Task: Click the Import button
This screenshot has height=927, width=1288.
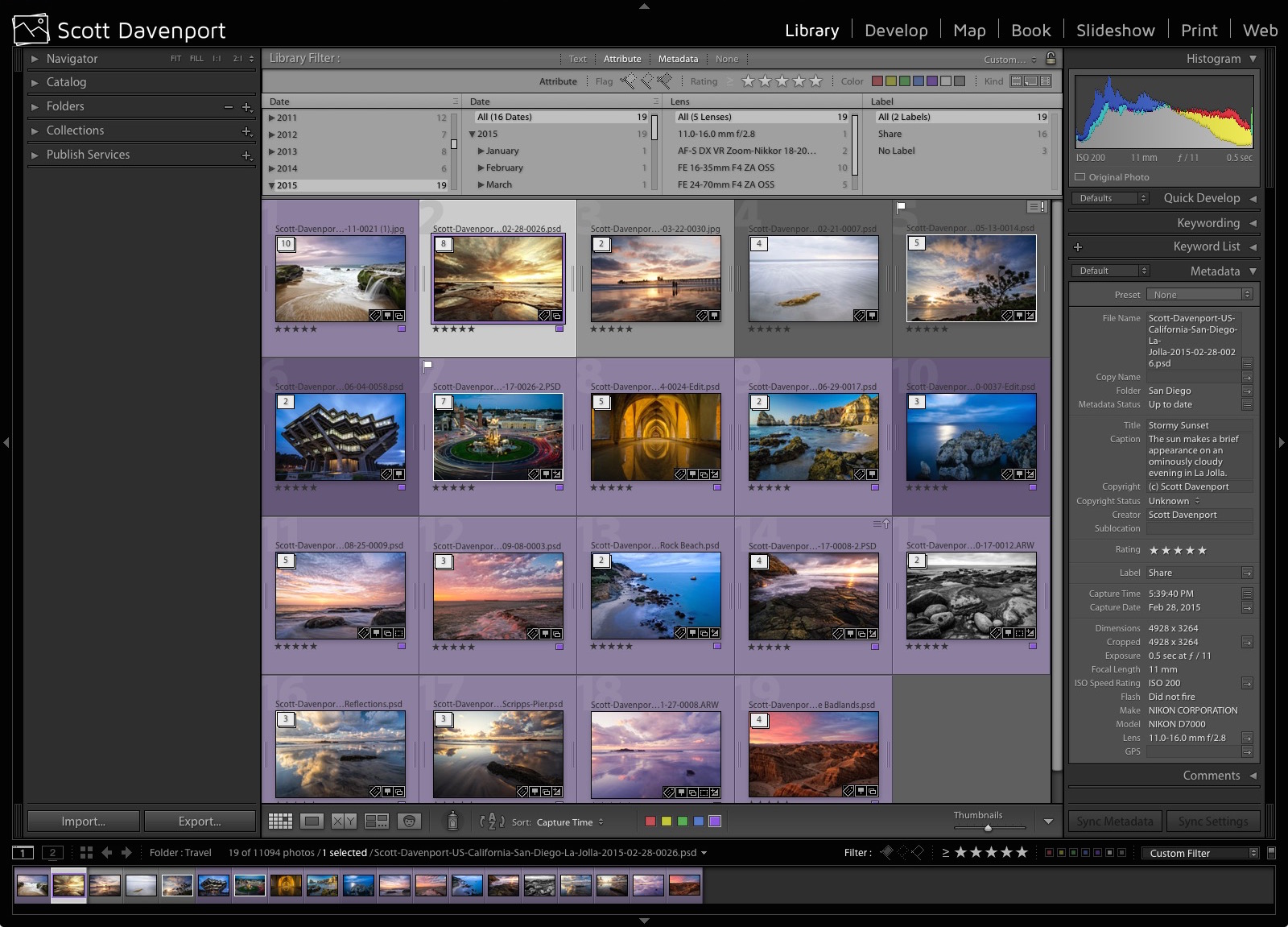Action: coord(84,821)
